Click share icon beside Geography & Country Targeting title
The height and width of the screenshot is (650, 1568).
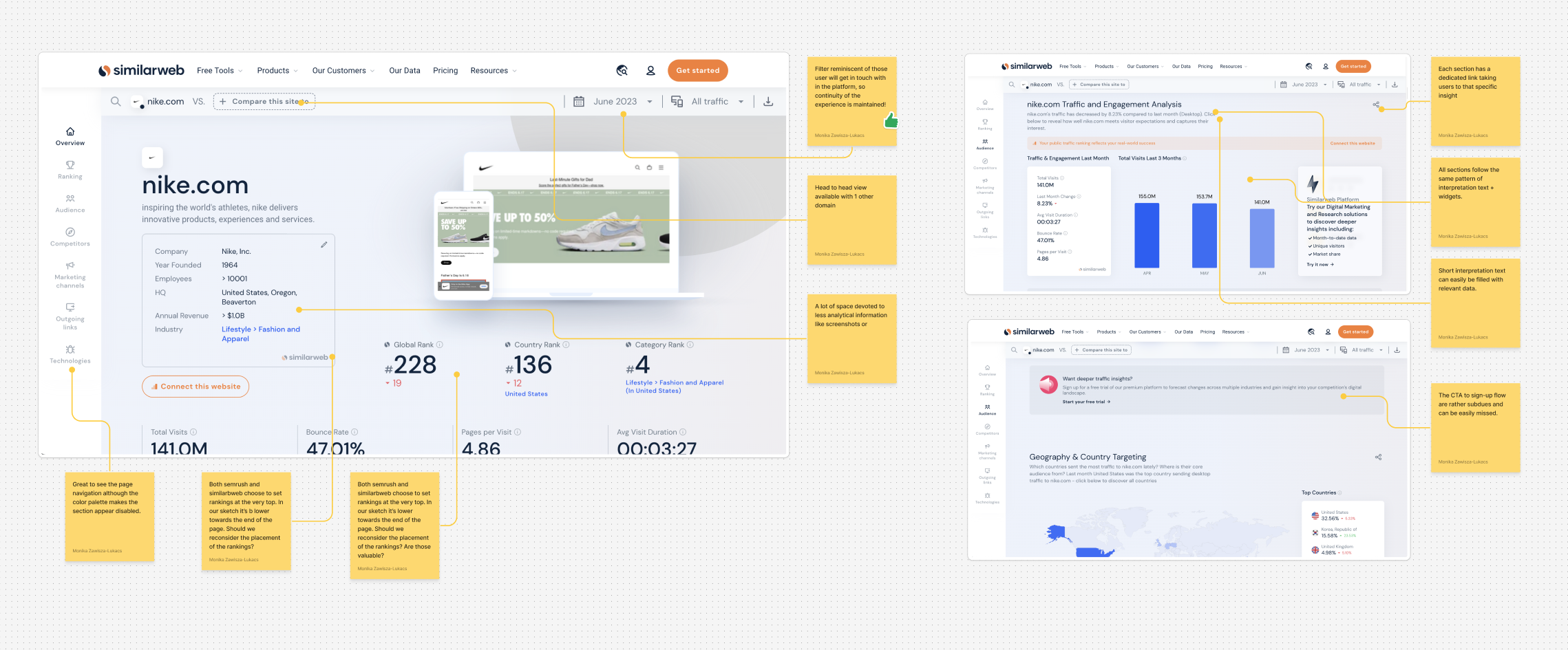click(1378, 457)
